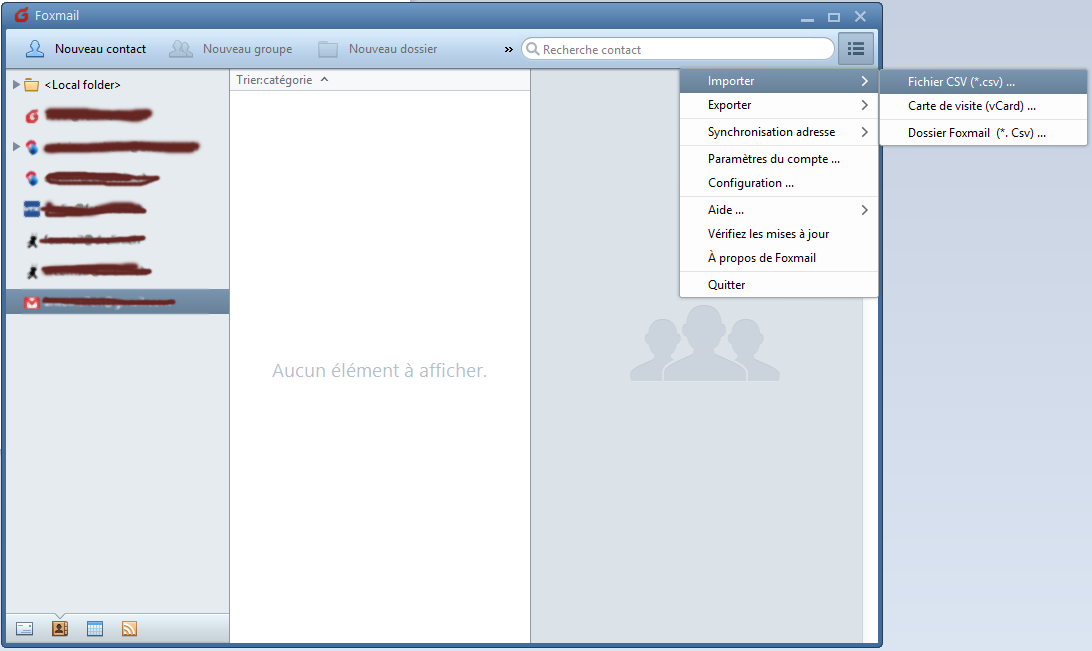
Task: Click the Nouveau contact button label
Action: pyautogui.click(x=100, y=49)
